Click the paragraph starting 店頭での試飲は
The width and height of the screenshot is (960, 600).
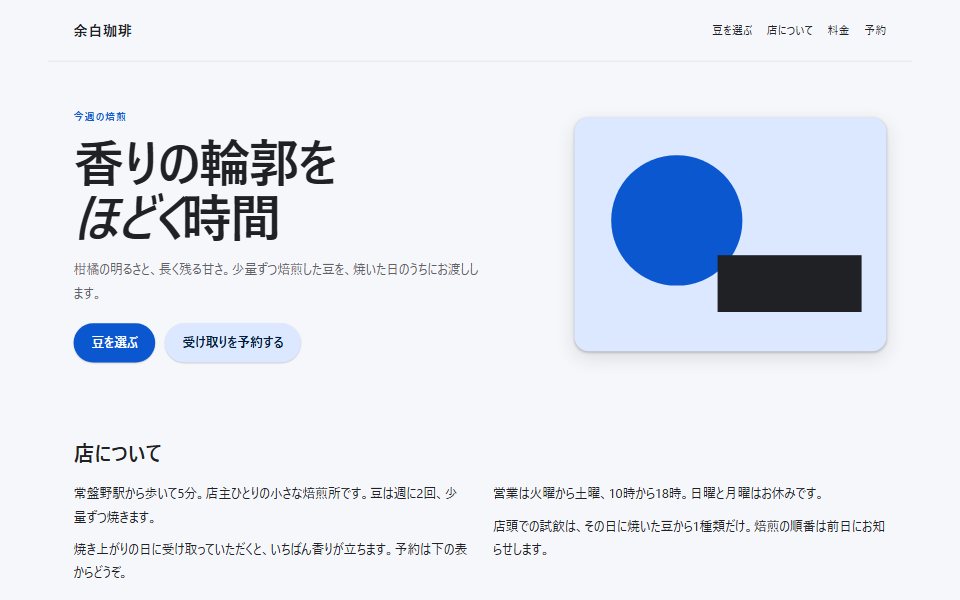[689, 538]
